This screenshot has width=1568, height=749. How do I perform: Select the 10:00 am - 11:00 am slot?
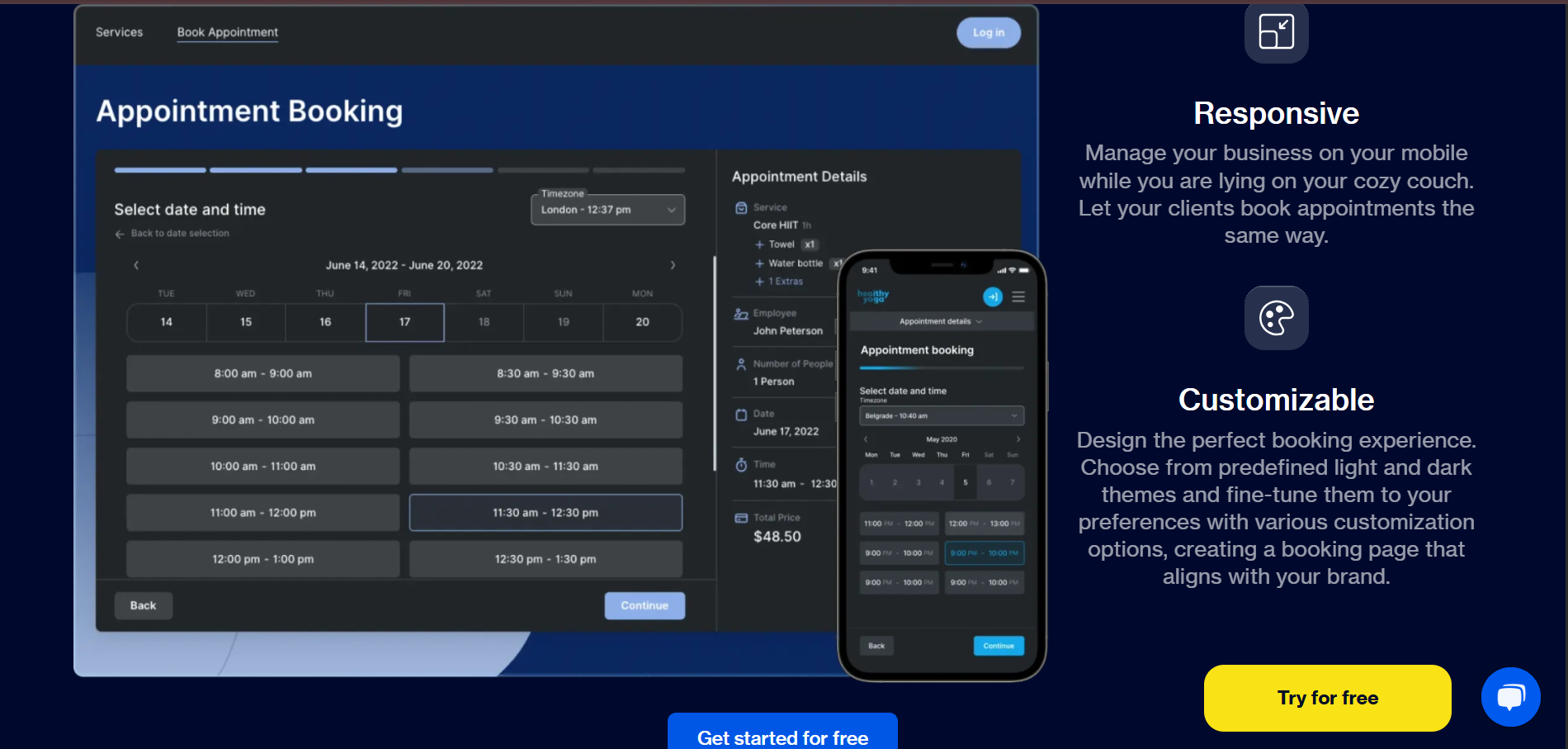click(262, 466)
